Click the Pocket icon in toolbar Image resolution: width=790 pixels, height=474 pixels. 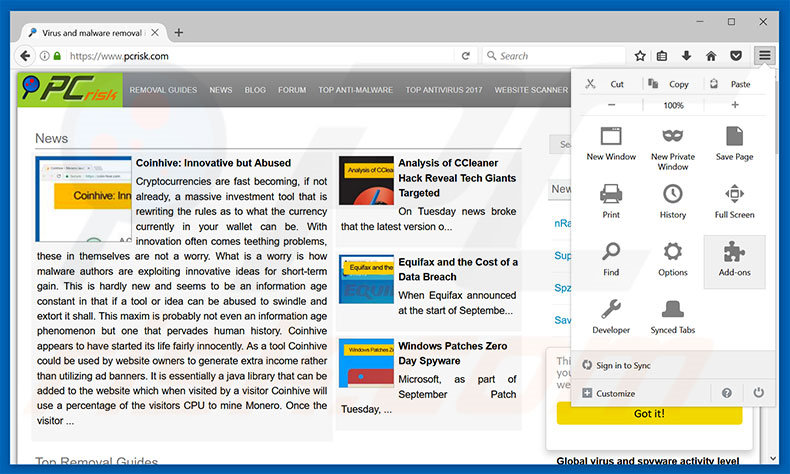click(736, 56)
